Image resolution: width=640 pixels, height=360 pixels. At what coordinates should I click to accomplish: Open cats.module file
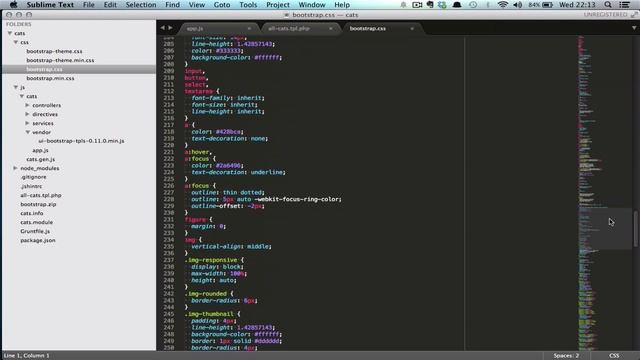click(37, 222)
